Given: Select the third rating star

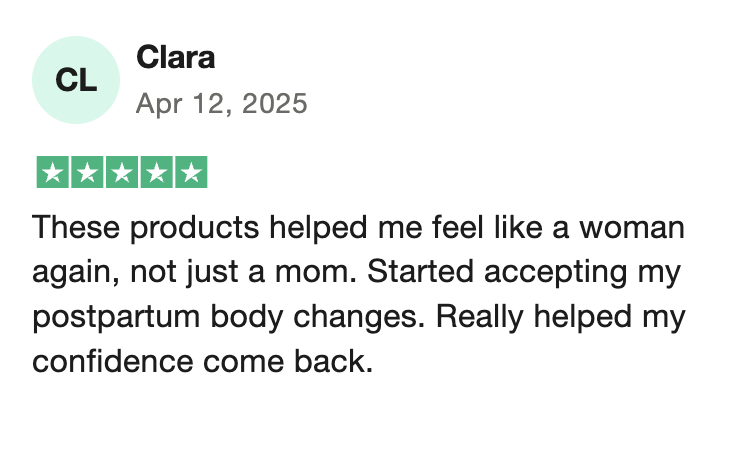Looking at the screenshot, I should pos(122,172).
